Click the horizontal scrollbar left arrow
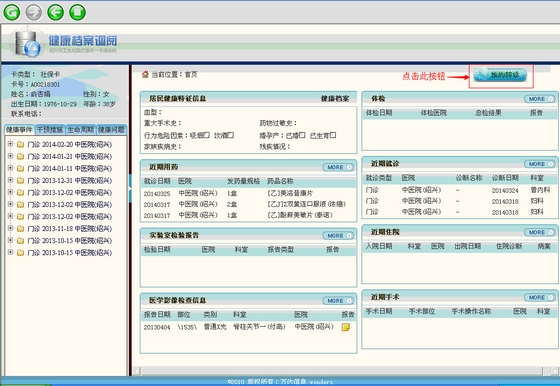Image resolution: width=560 pixels, height=386 pixels. coord(136,371)
